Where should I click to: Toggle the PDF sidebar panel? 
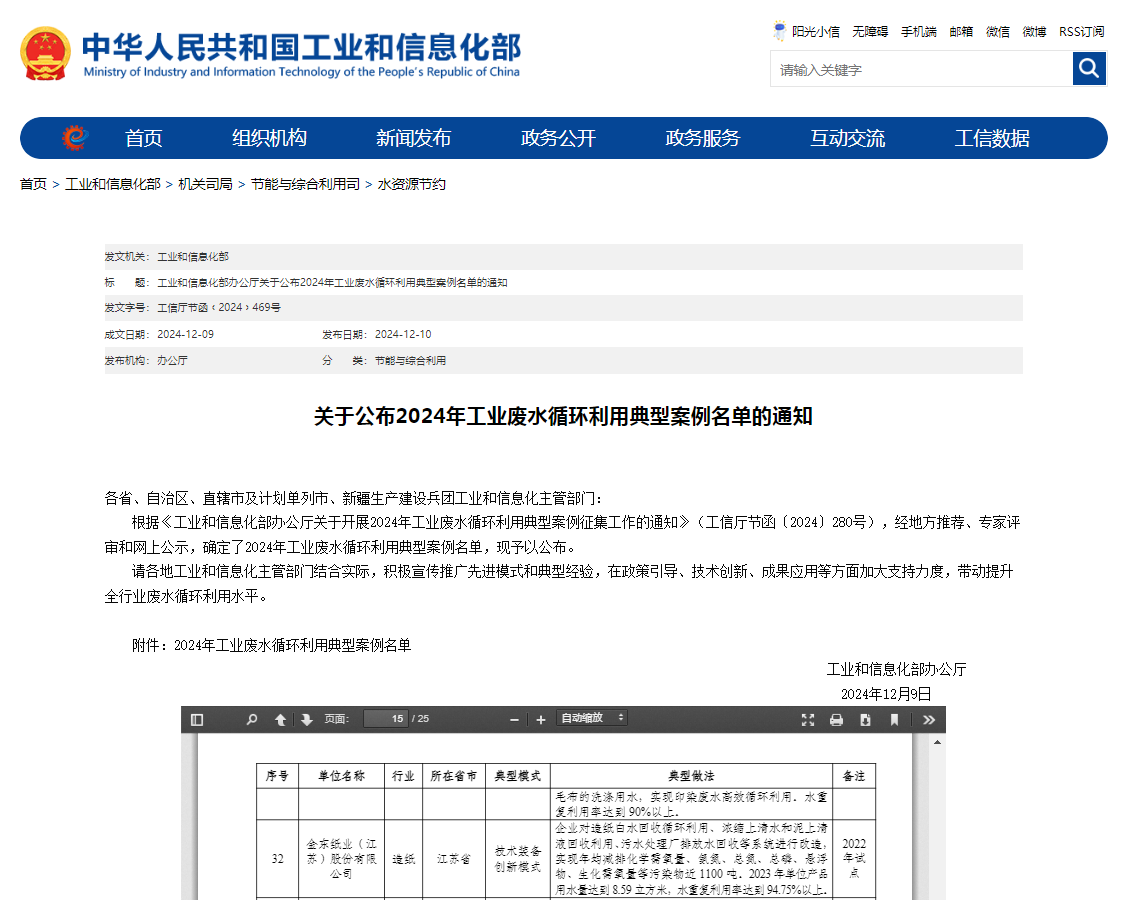click(196, 718)
